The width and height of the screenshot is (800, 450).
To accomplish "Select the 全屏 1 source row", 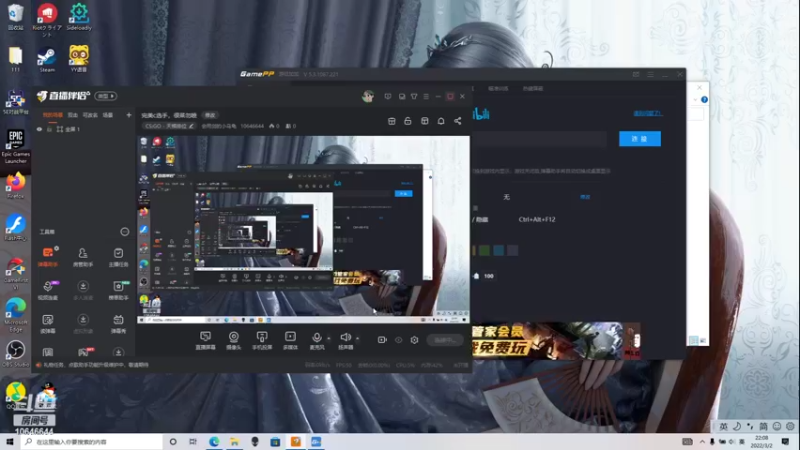I will [84, 130].
